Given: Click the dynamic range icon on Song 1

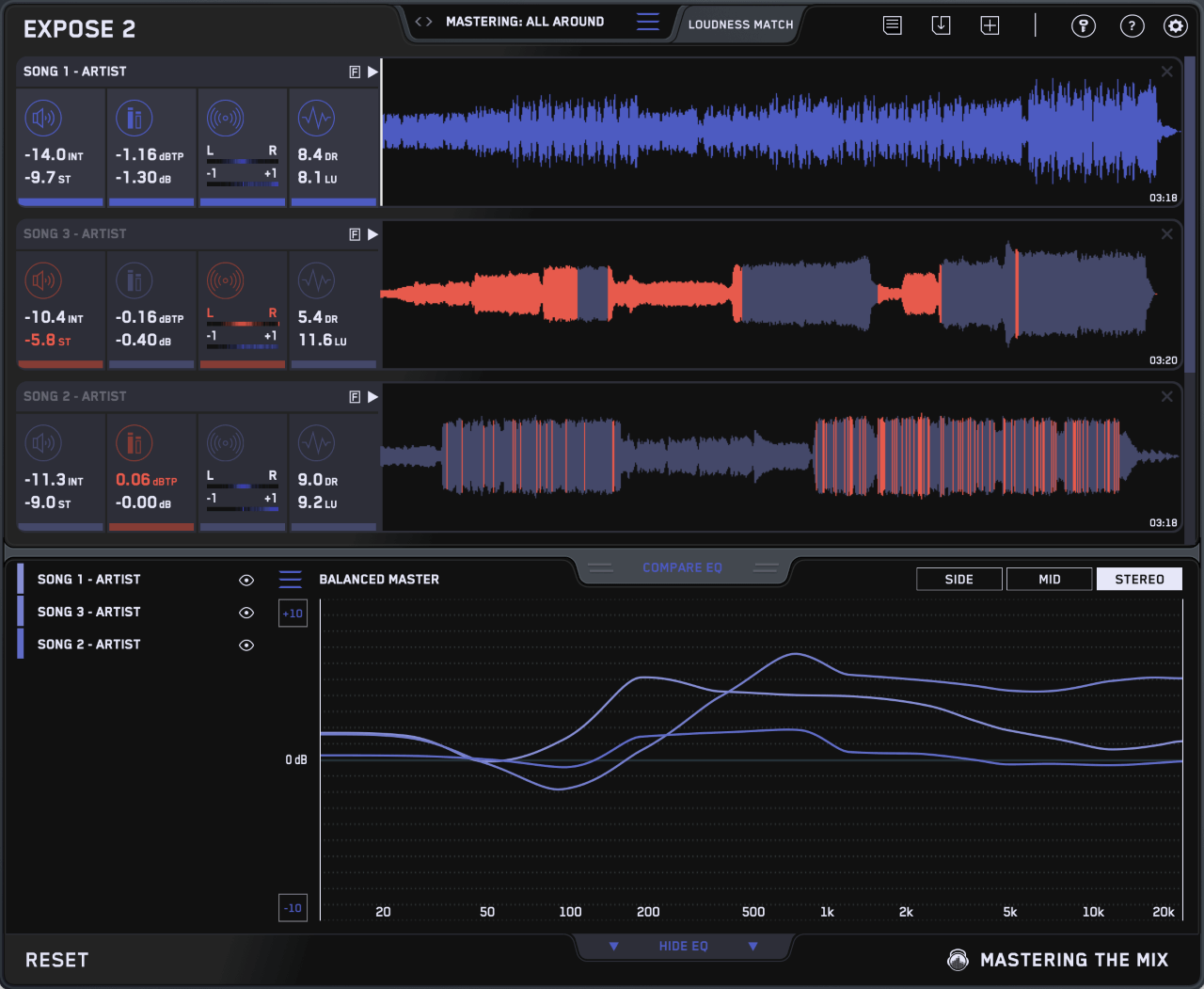Looking at the screenshot, I should [316, 118].
